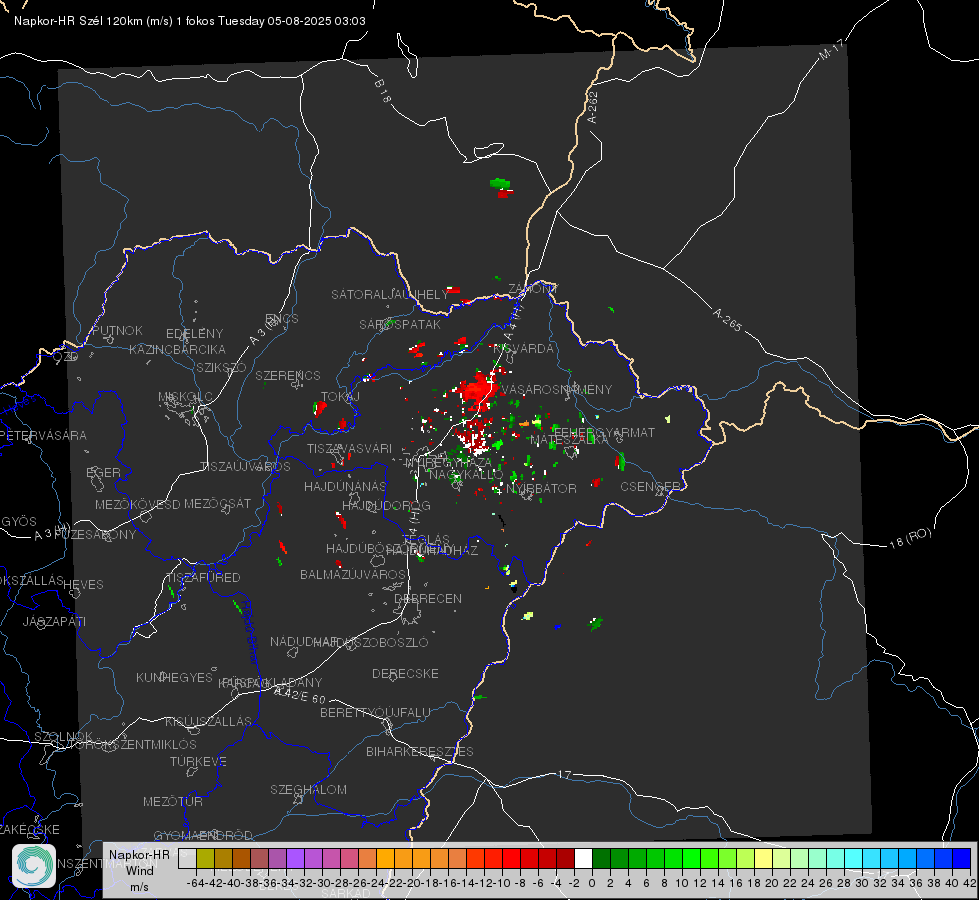Select the BIHARKERESZTES label

(x=420, y=751)
